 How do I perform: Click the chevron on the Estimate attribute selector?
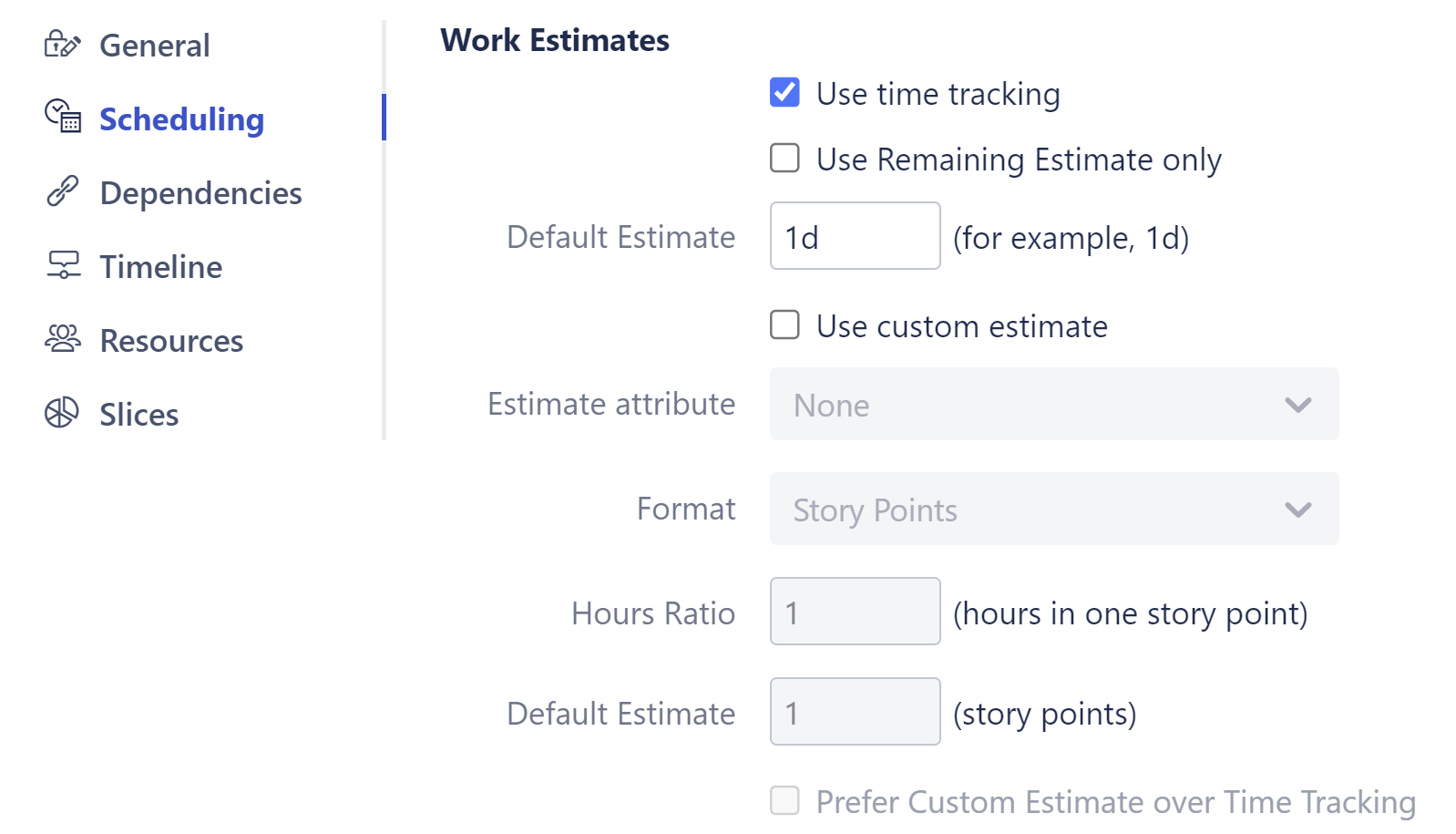1299,405
